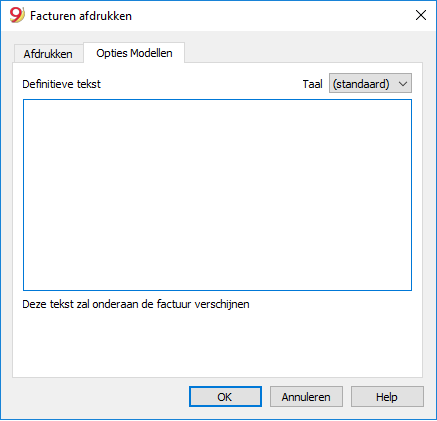The width and height of the screenshot is (437, 421).
Task: Open the Taal combo box showing (standaard)
Action: pos(370,83)
